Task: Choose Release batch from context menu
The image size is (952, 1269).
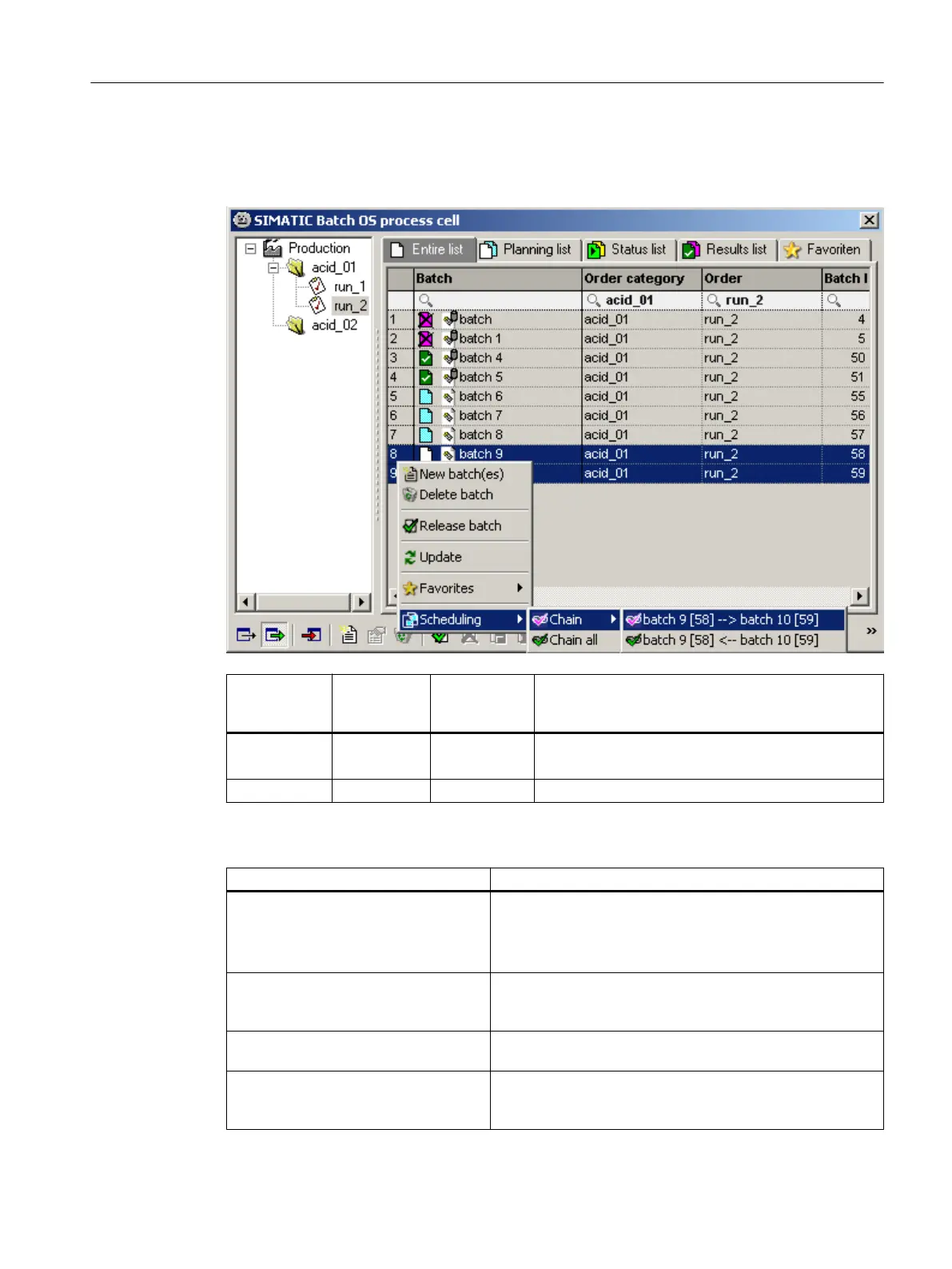Action: point(465,526)
